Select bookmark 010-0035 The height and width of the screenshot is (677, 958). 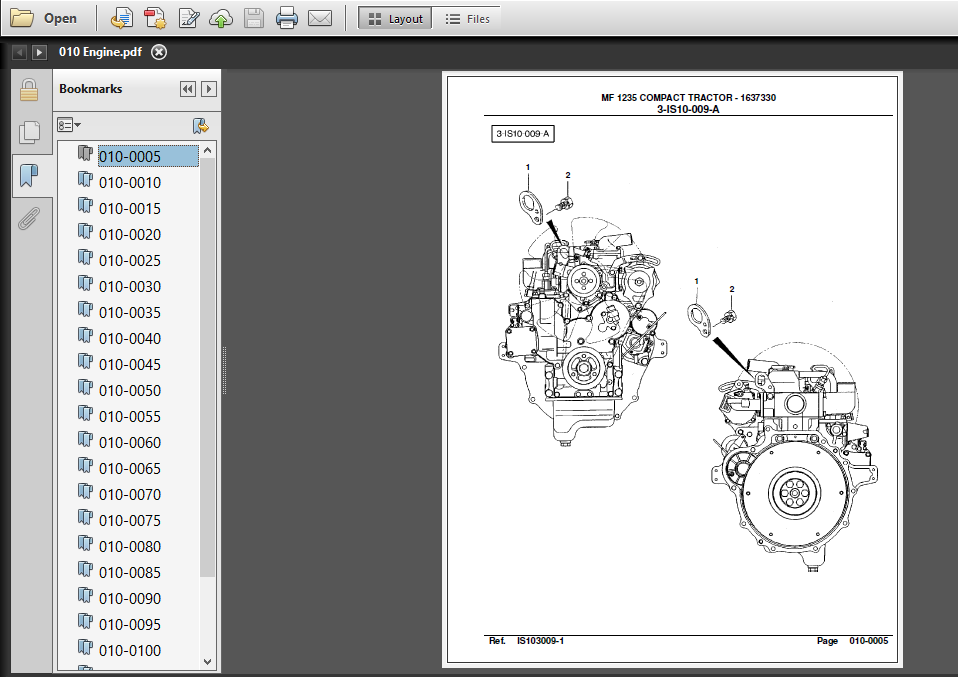pos(130,312)
